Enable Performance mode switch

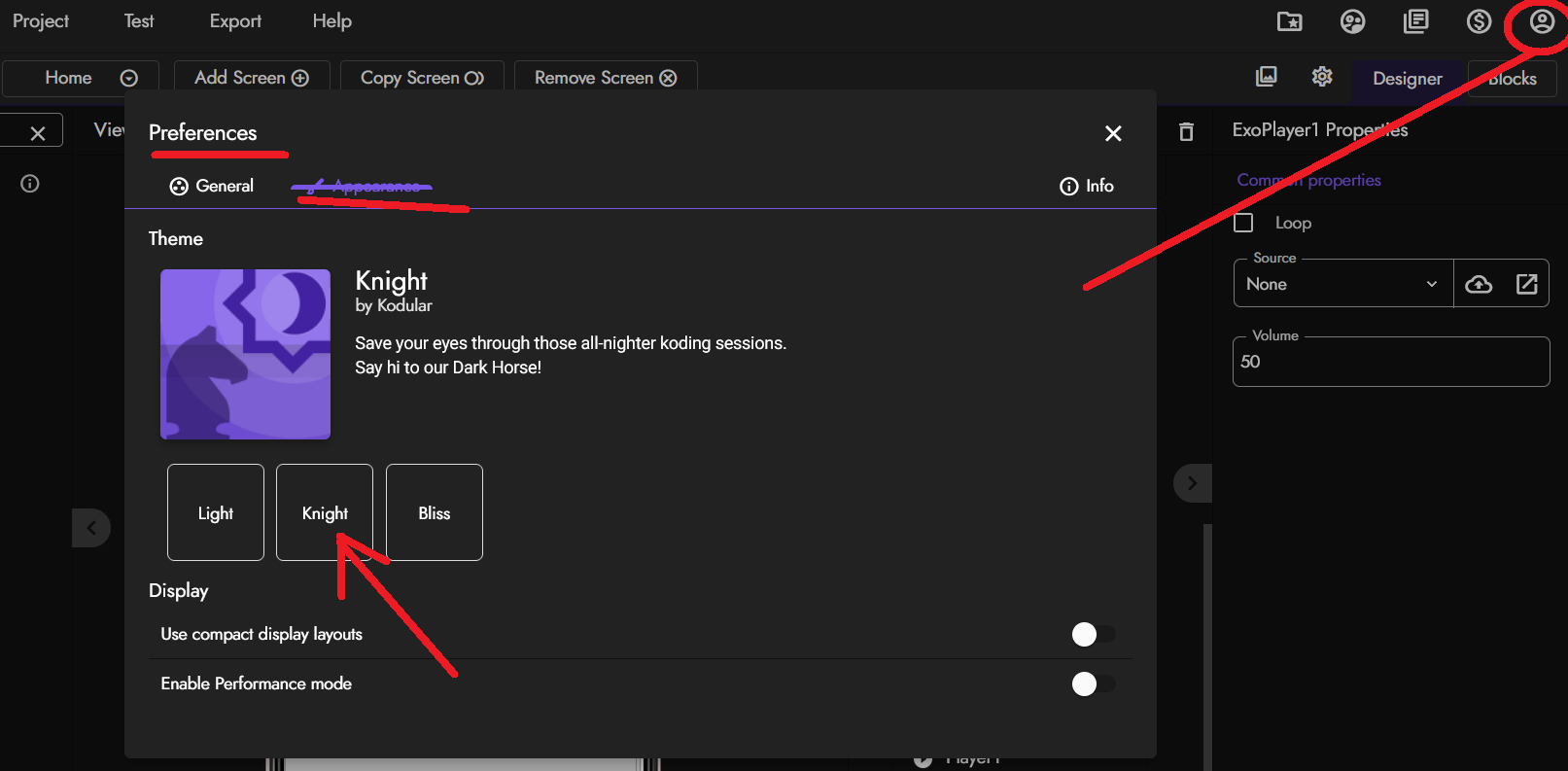[x=1093, y=683]
